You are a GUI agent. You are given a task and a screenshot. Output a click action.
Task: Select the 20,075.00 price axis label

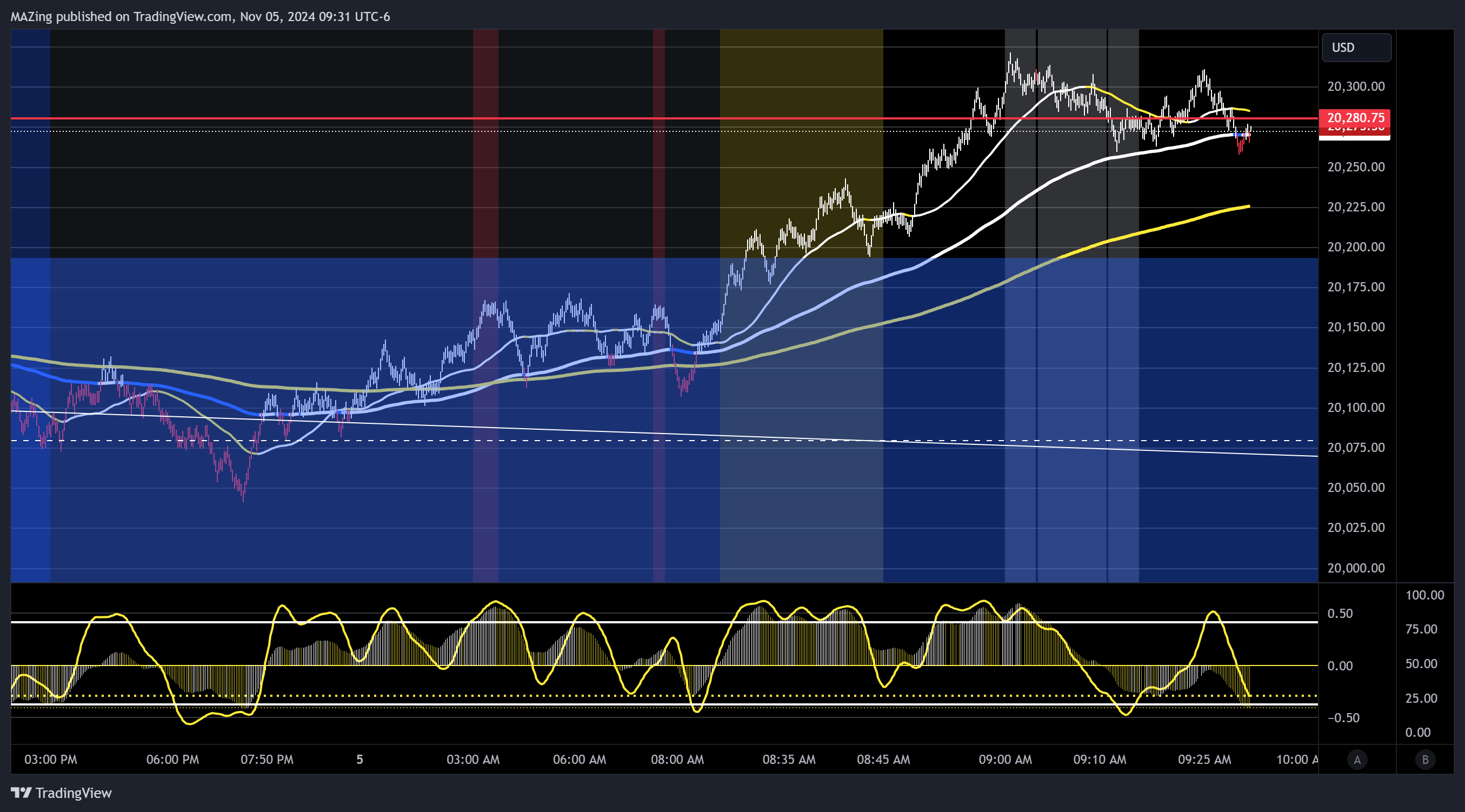pos(1356,448)
